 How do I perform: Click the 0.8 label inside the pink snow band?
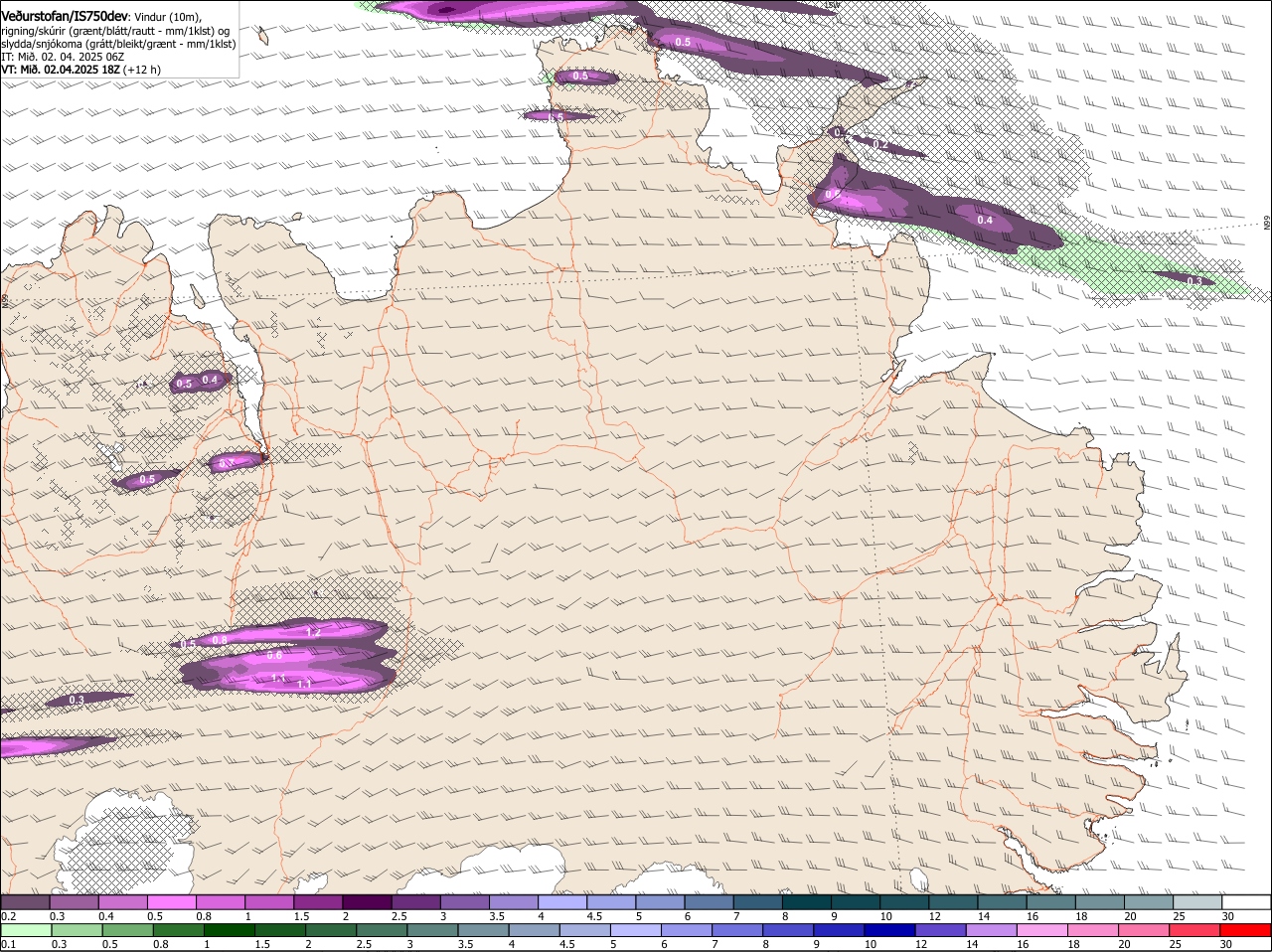point(220,640)
